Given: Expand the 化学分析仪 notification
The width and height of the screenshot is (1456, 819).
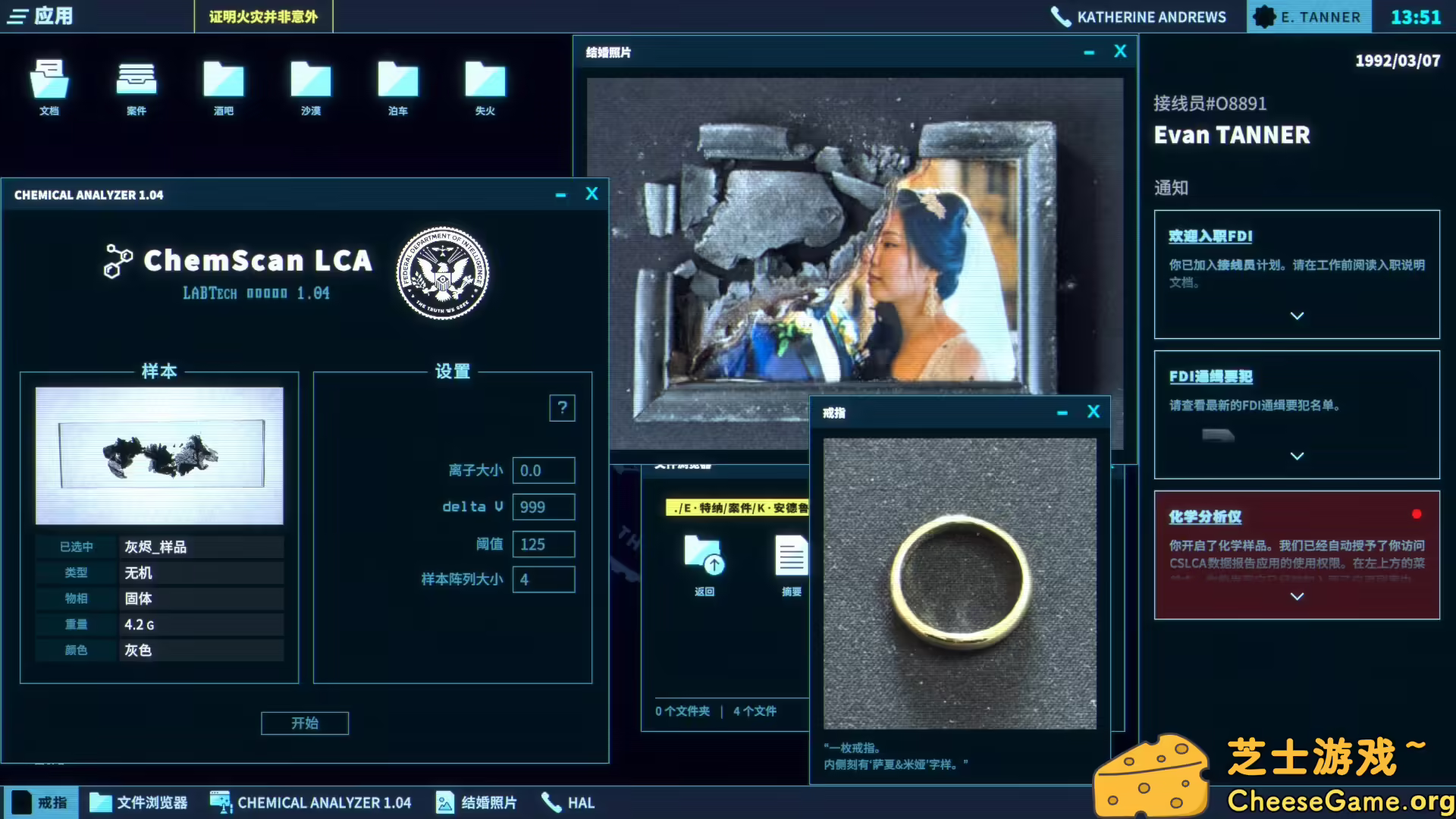Looking at the screenshot, I should 1297,596.
